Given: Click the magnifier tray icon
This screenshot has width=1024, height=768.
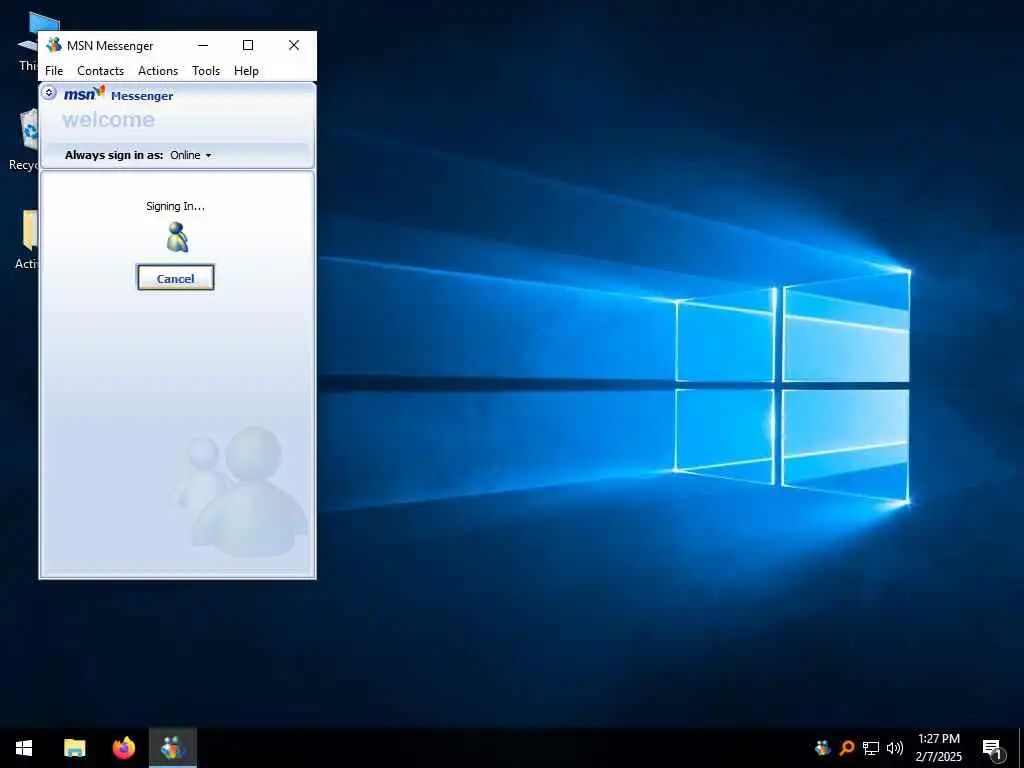Looking at the screenshot, I should pyautogui.click(x=847, y=748).
